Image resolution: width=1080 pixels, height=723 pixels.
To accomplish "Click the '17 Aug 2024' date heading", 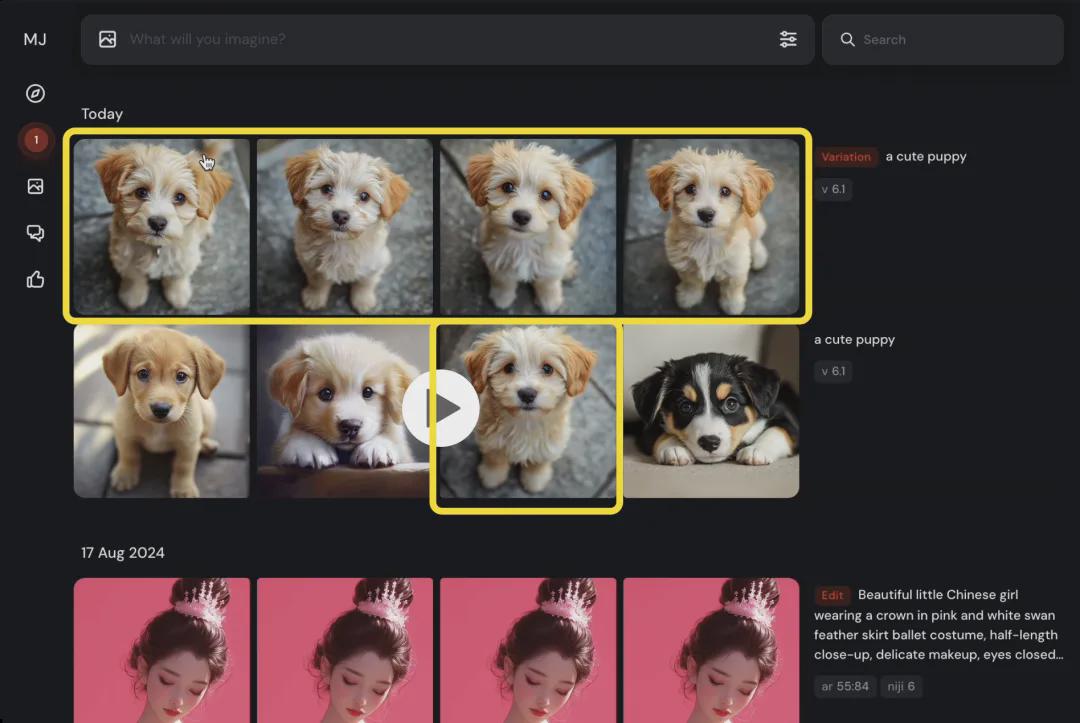I will [123, 553].
